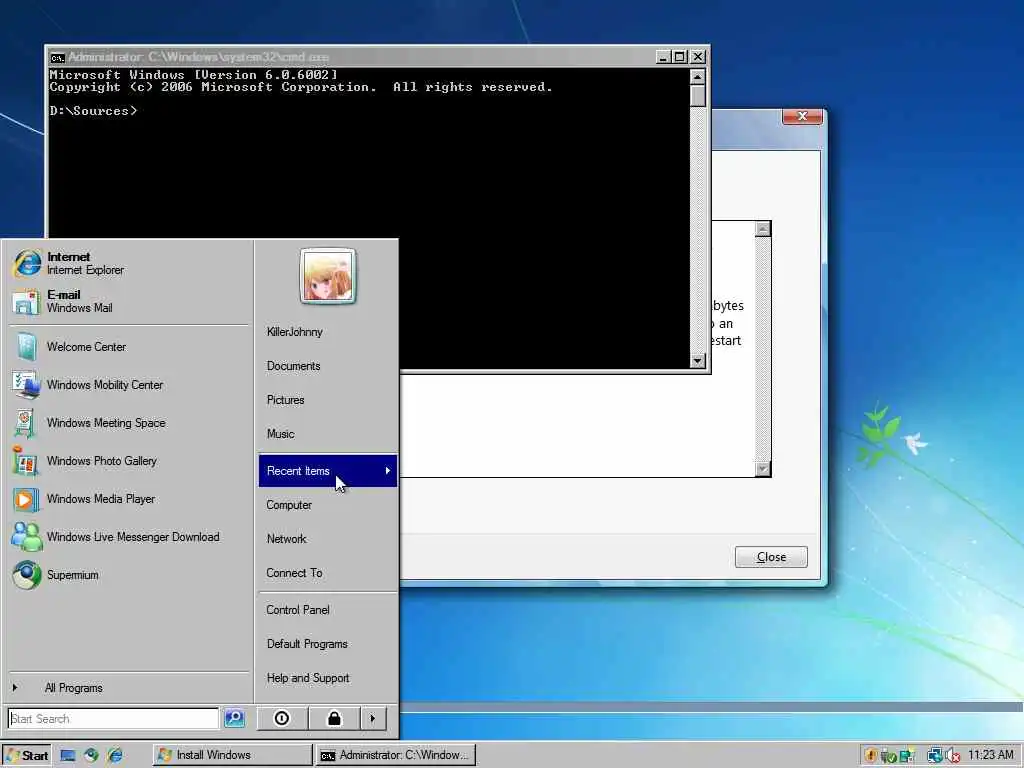The image size is (1024, 768).
Task: Launch Windows Meeting Space
Action: point(129,423)
